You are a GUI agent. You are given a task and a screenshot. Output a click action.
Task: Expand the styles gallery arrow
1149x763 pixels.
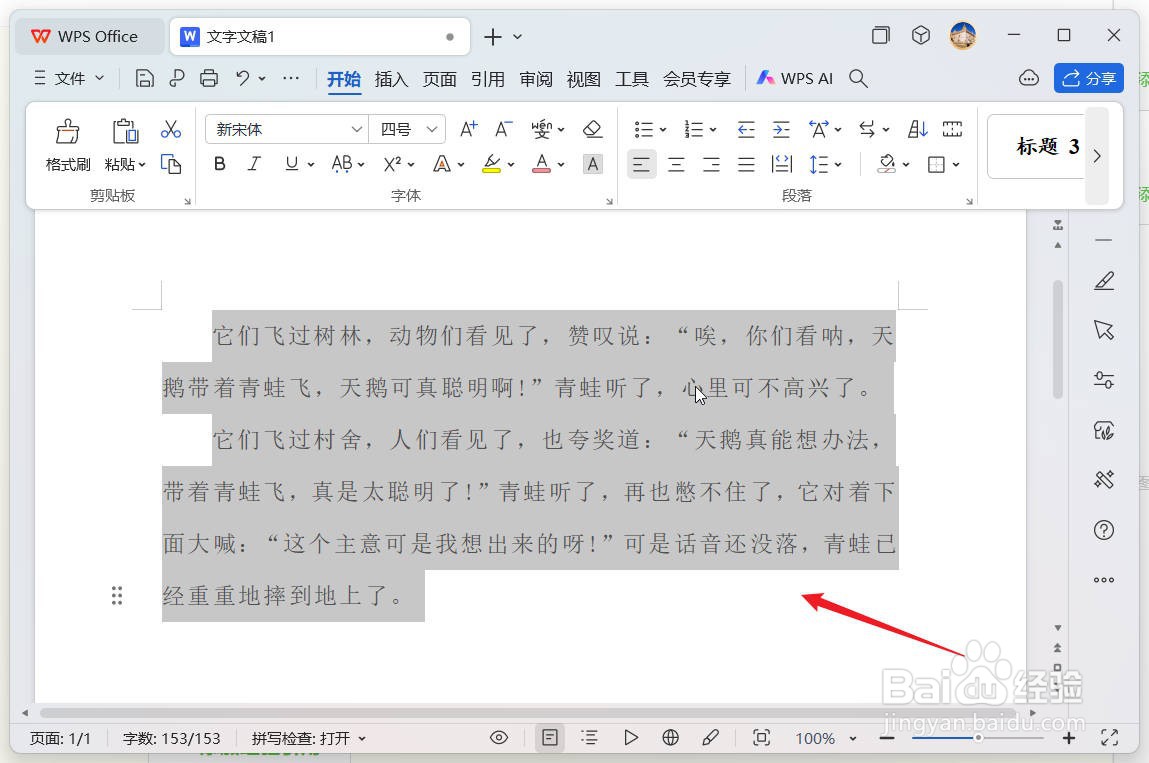coord(1097,155)
